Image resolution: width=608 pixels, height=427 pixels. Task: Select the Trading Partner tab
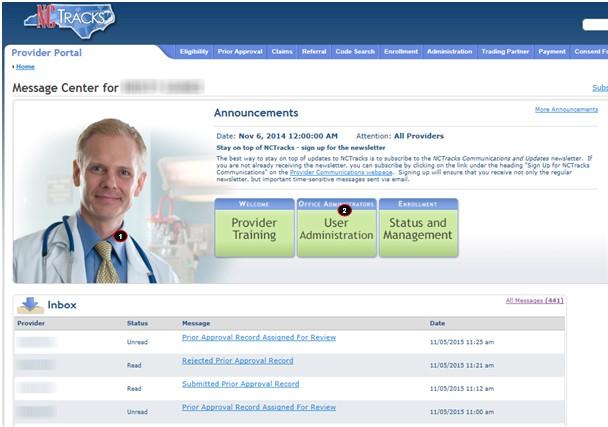(x=505, y=52)
